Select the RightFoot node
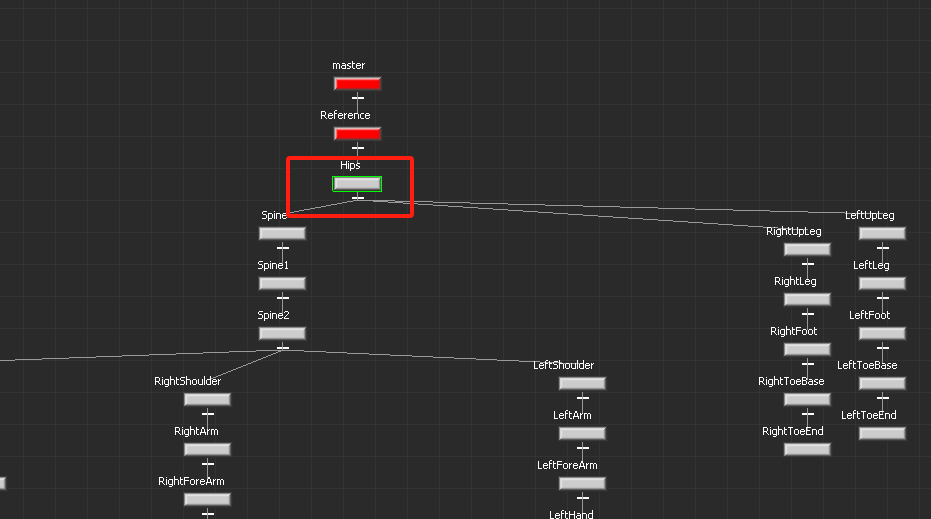Viewport: 931px width, 519px height. click(807, 349)
